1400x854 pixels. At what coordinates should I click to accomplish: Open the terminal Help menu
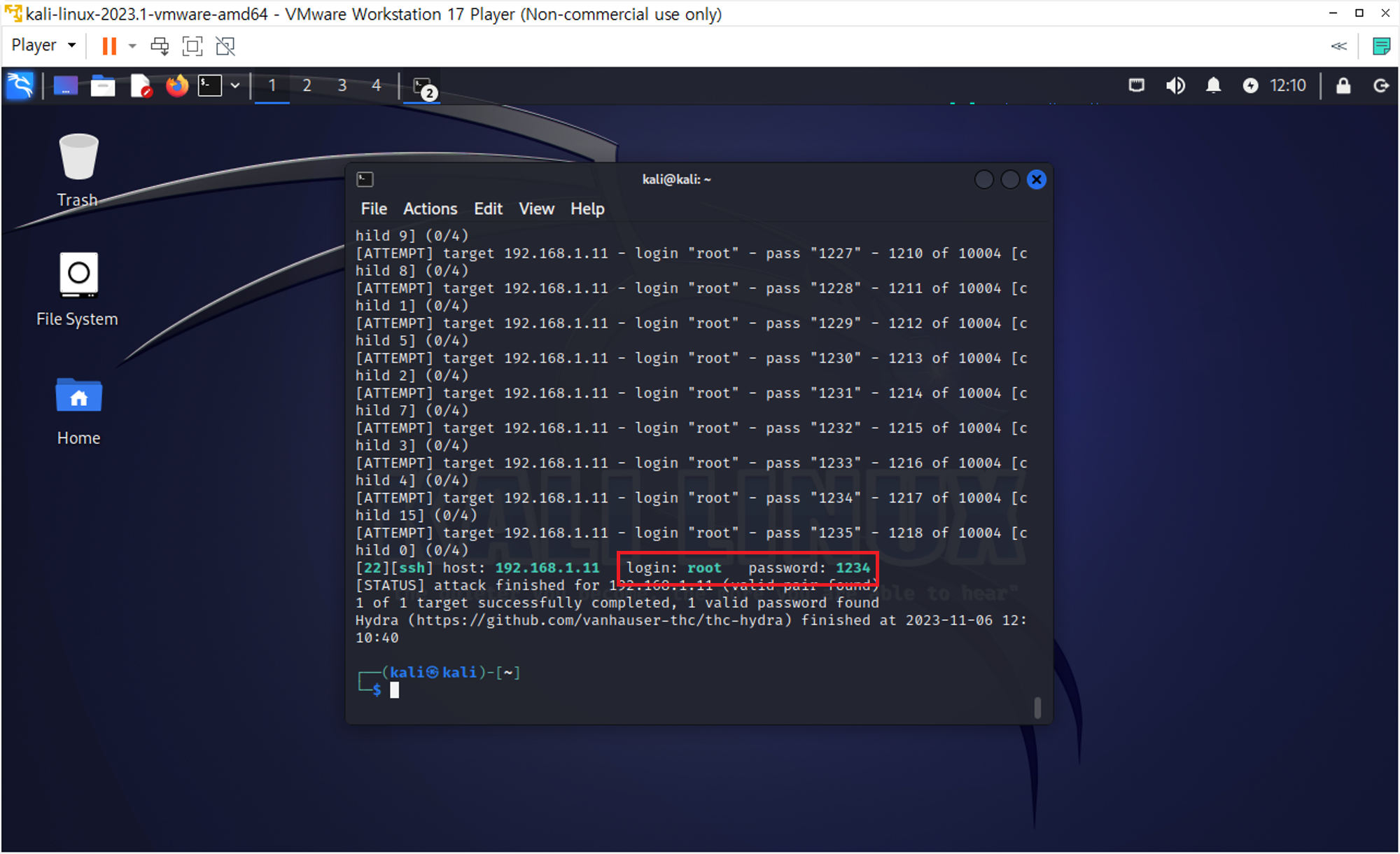click(587, 209)
